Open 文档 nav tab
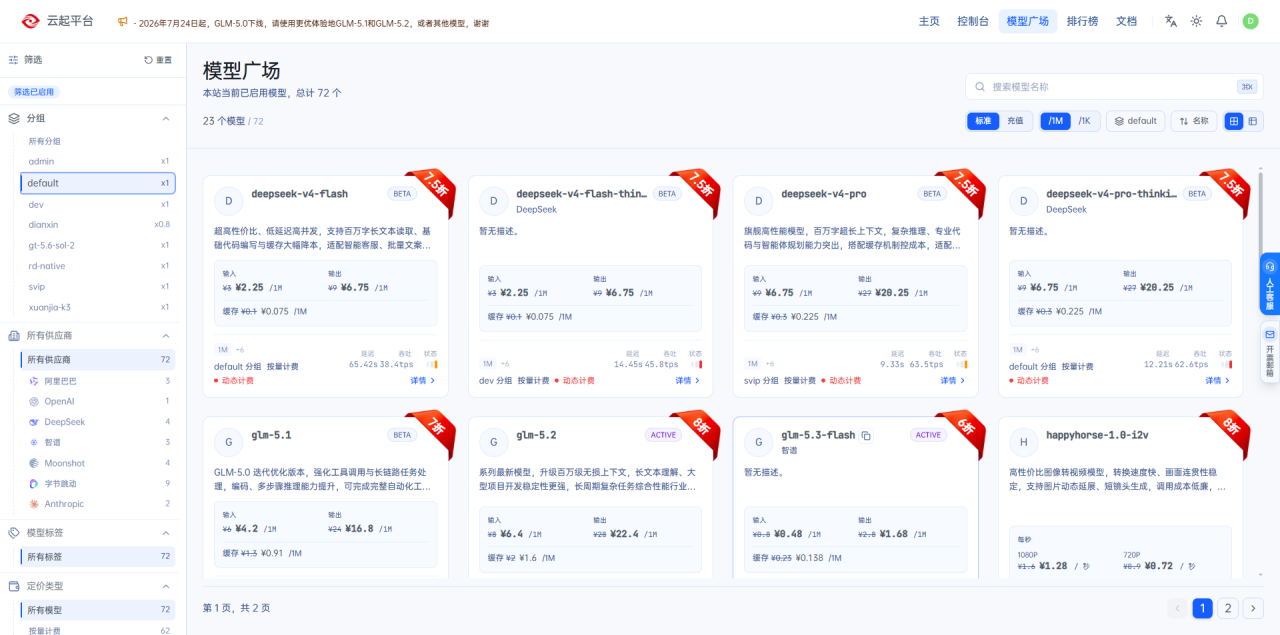Viewport: 1280px width, 635px height. [1126, 21]
